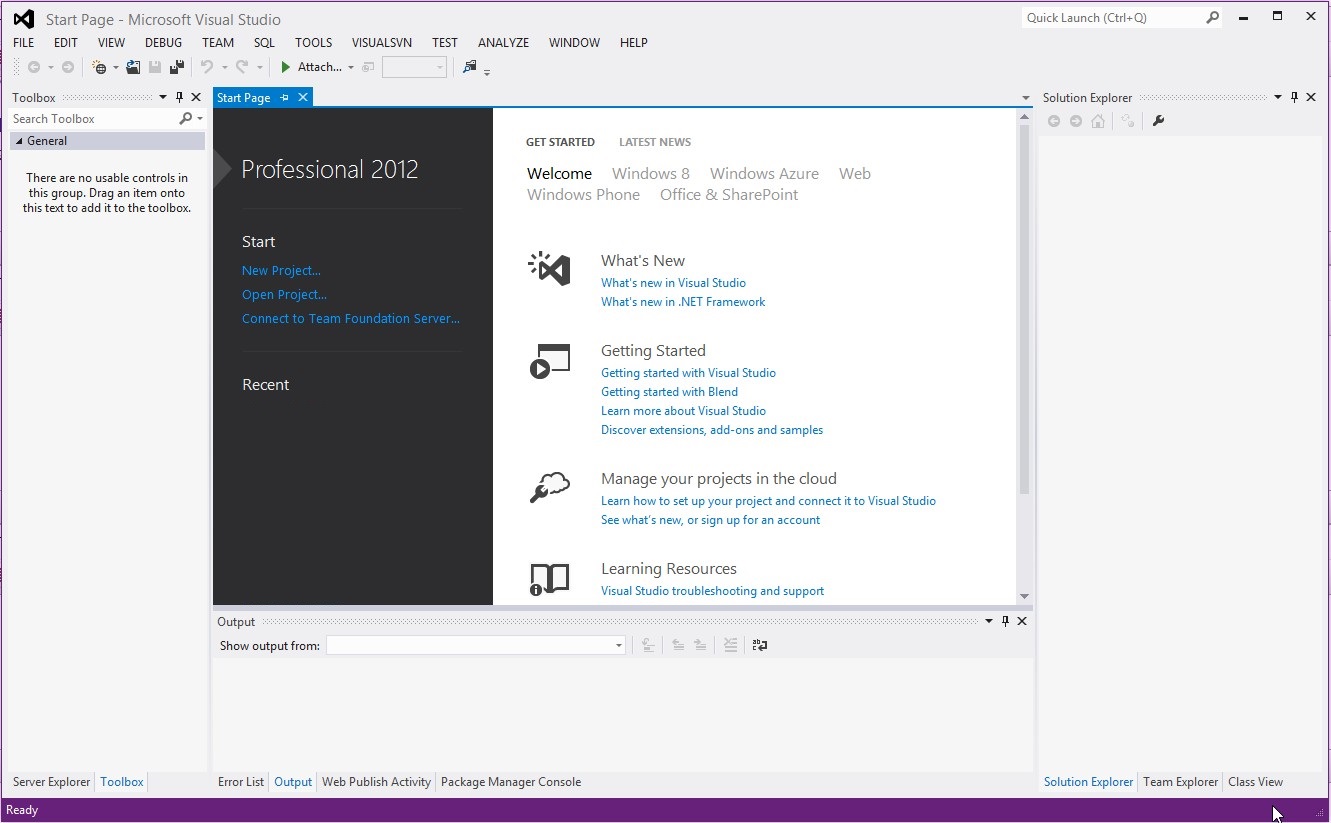Viewport: 1331px width, 823px height.
Task: Clear all output using the Clear All icon
Action: click(731, 645)
